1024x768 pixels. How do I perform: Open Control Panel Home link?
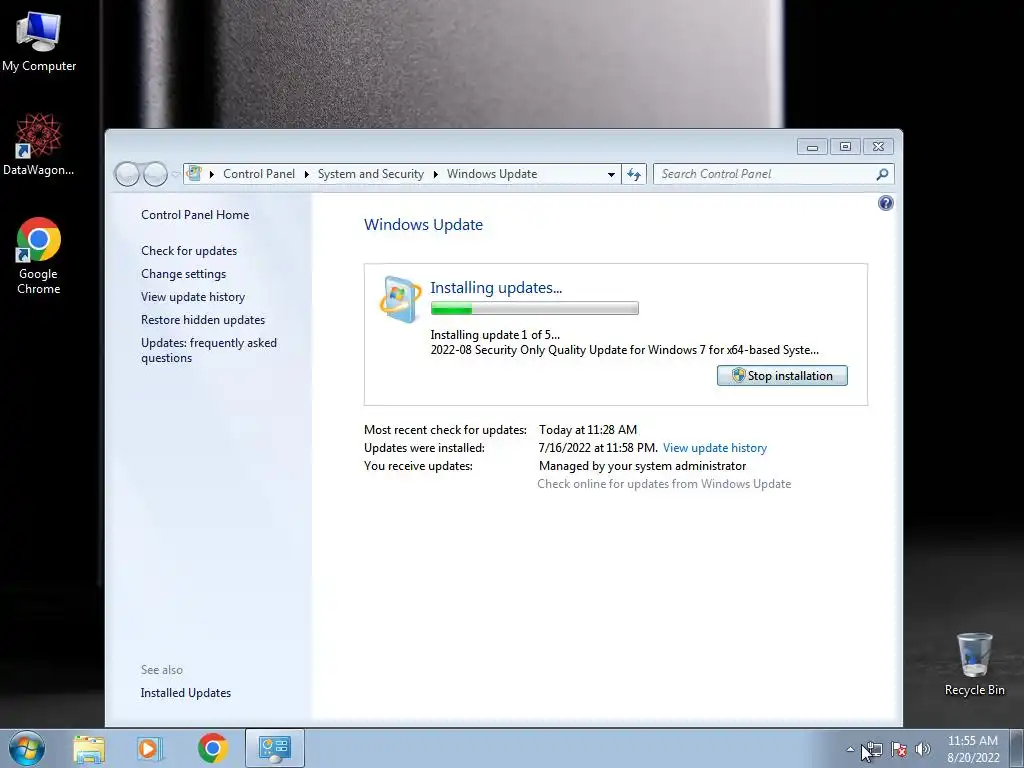[x=195, y=215]
